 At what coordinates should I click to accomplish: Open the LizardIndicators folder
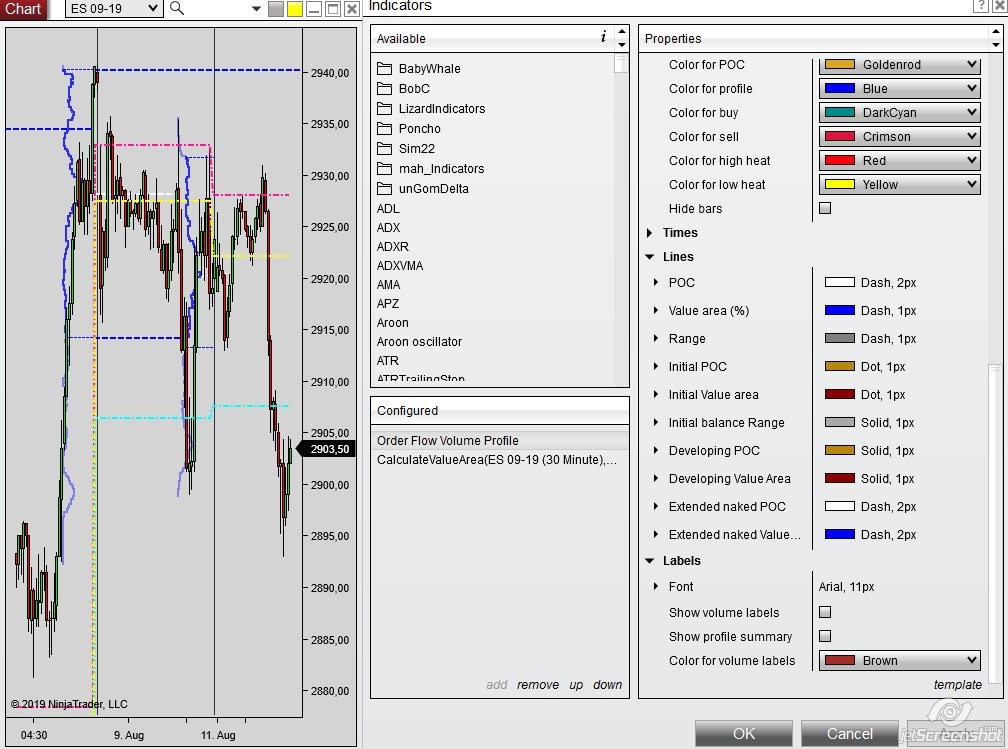point(441,109)
